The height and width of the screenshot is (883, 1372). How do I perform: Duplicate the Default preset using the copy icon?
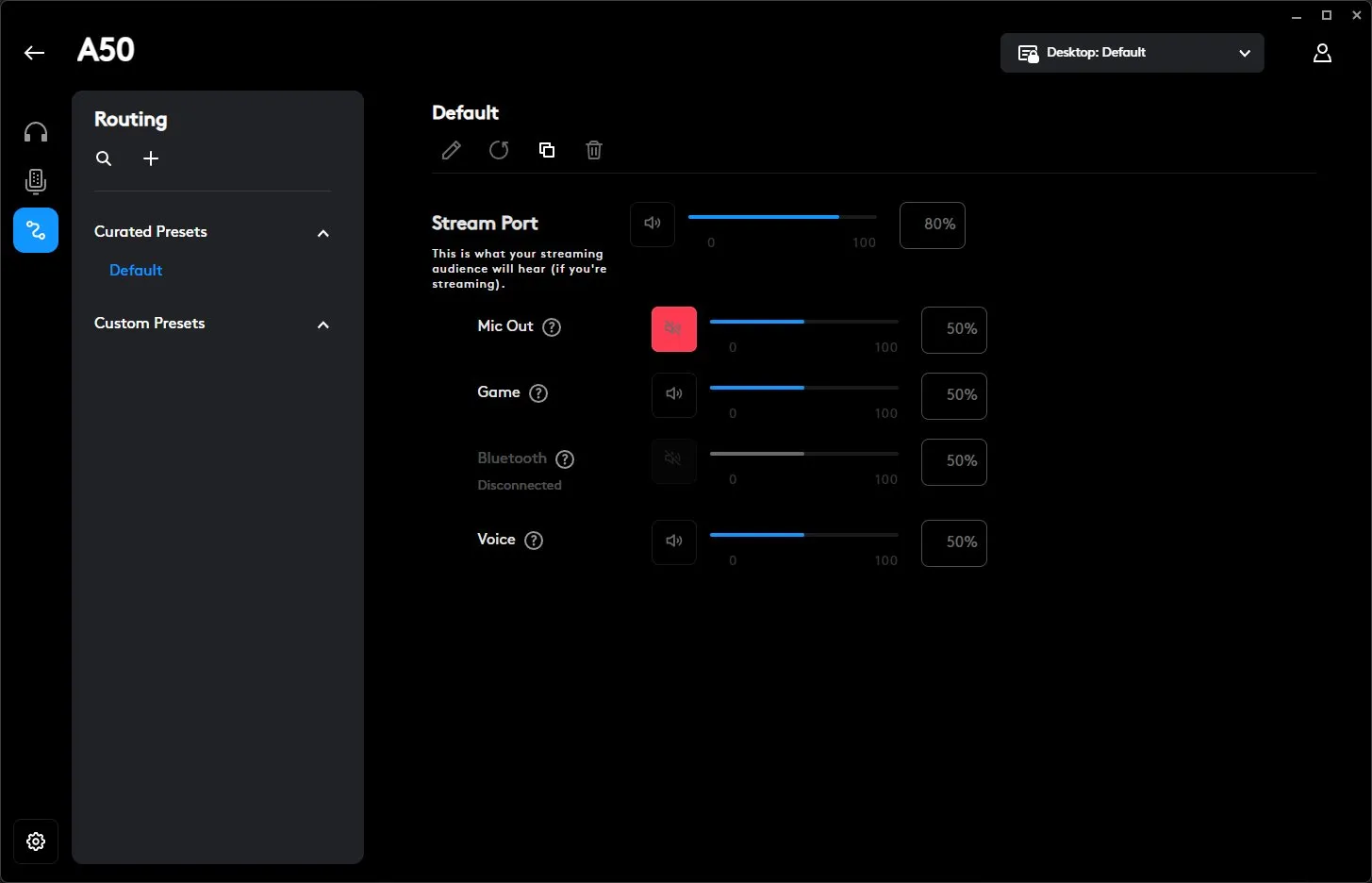tap(547, 150)
